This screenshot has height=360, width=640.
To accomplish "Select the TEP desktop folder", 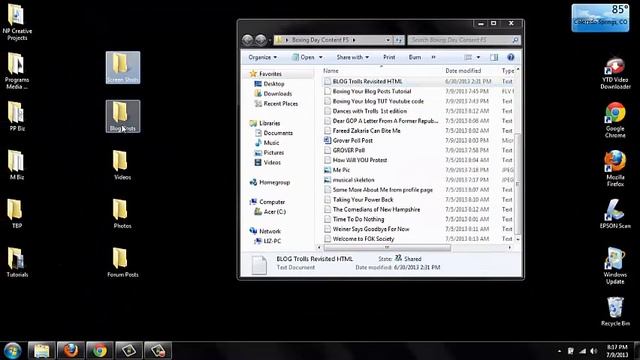I will point(17,213).
